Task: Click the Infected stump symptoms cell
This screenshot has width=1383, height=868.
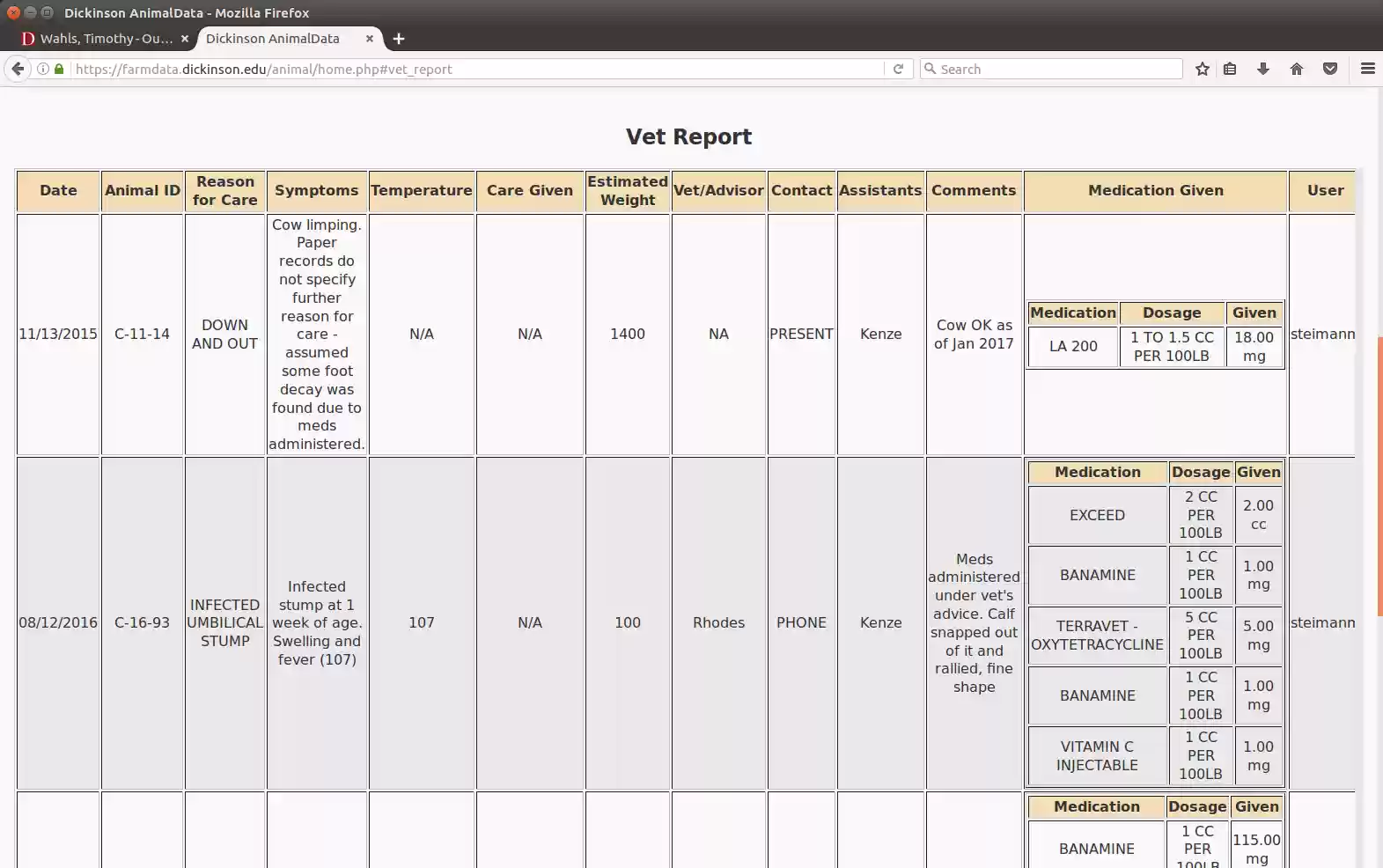Action: 317,623
